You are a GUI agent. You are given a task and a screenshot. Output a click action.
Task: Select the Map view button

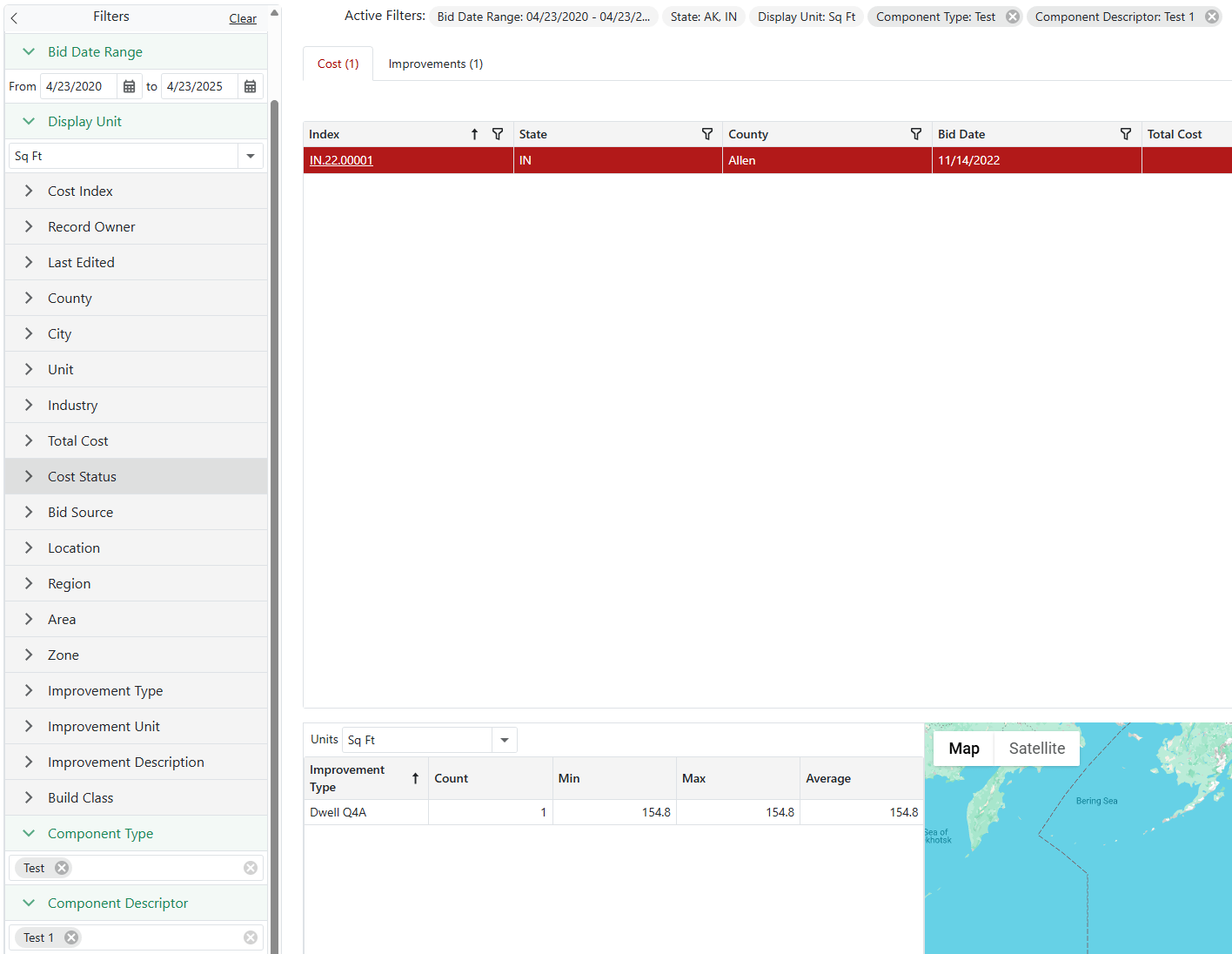964,749
